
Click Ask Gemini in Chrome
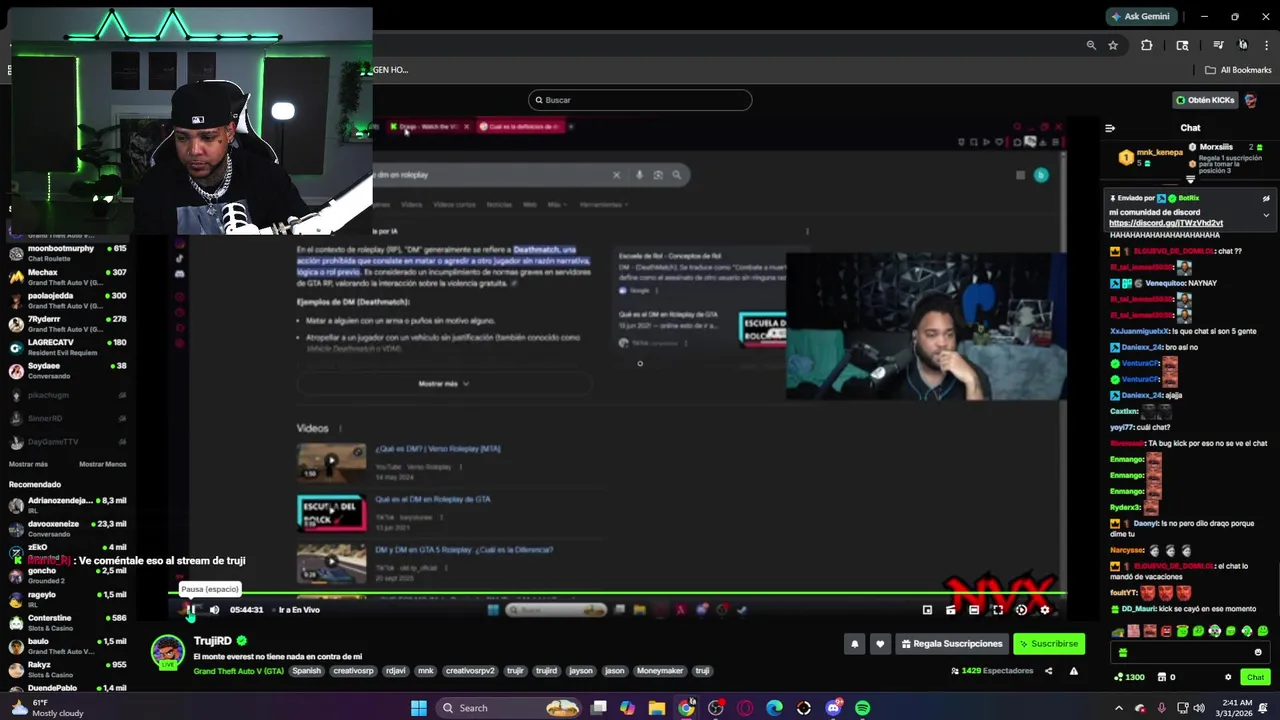1143,17
